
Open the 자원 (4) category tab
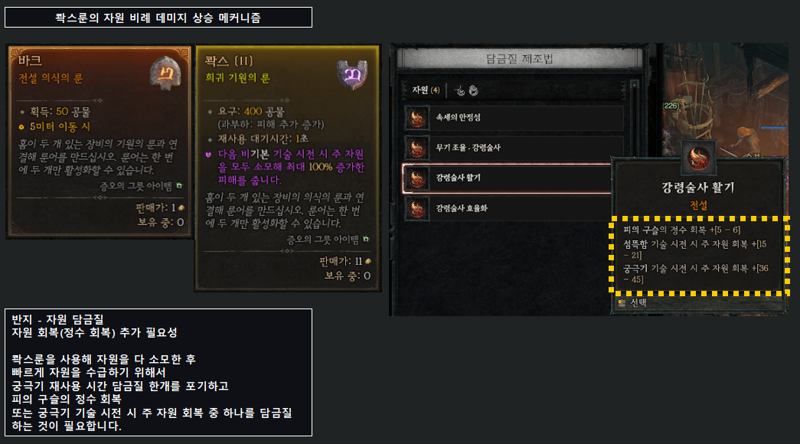click(x=426, y=90)
